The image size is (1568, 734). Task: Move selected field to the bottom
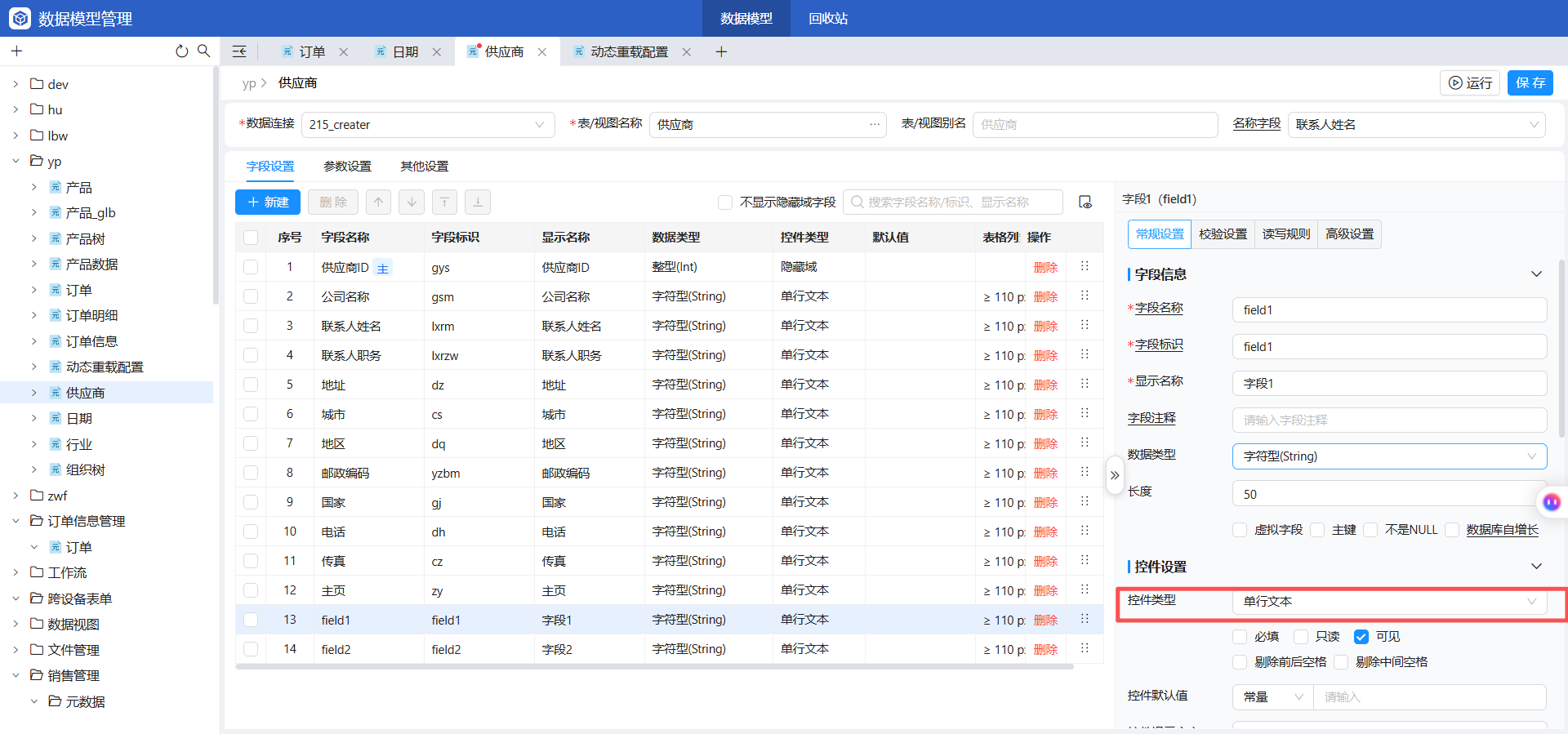click(x=478, y=202)
